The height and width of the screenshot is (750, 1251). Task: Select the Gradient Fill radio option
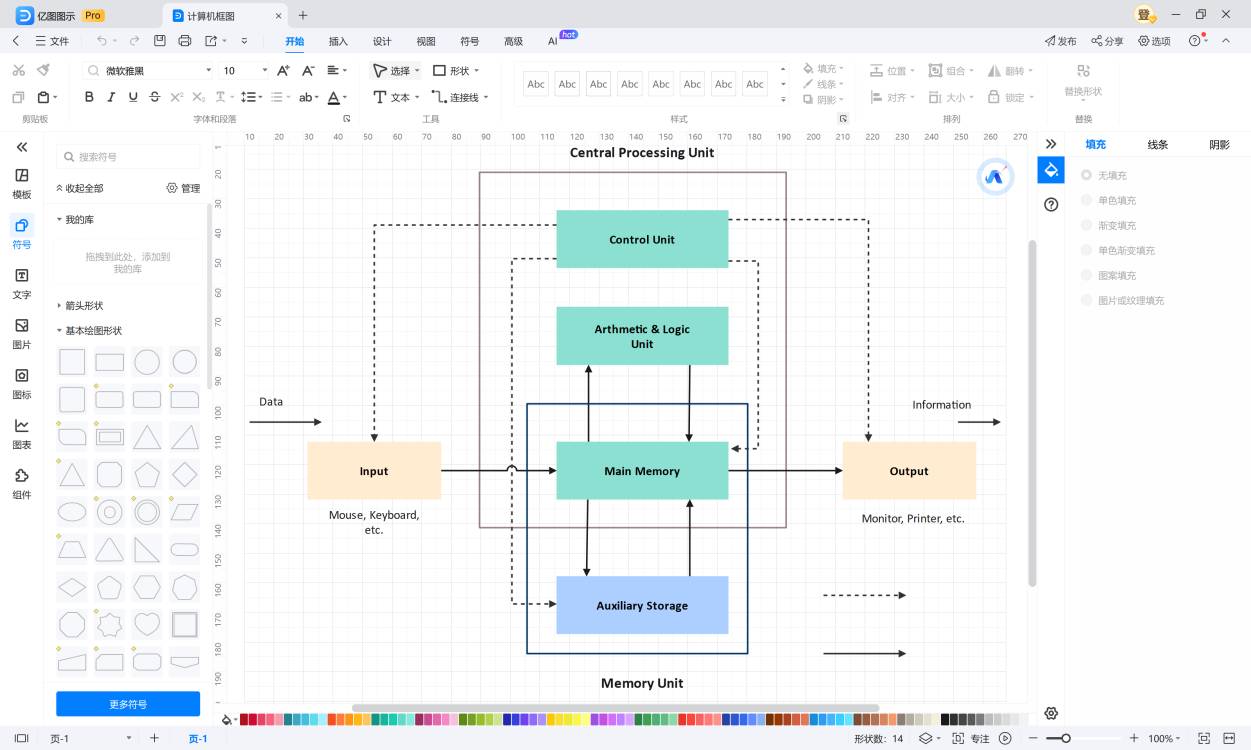pyautogui.click(x=1087, y=226)
